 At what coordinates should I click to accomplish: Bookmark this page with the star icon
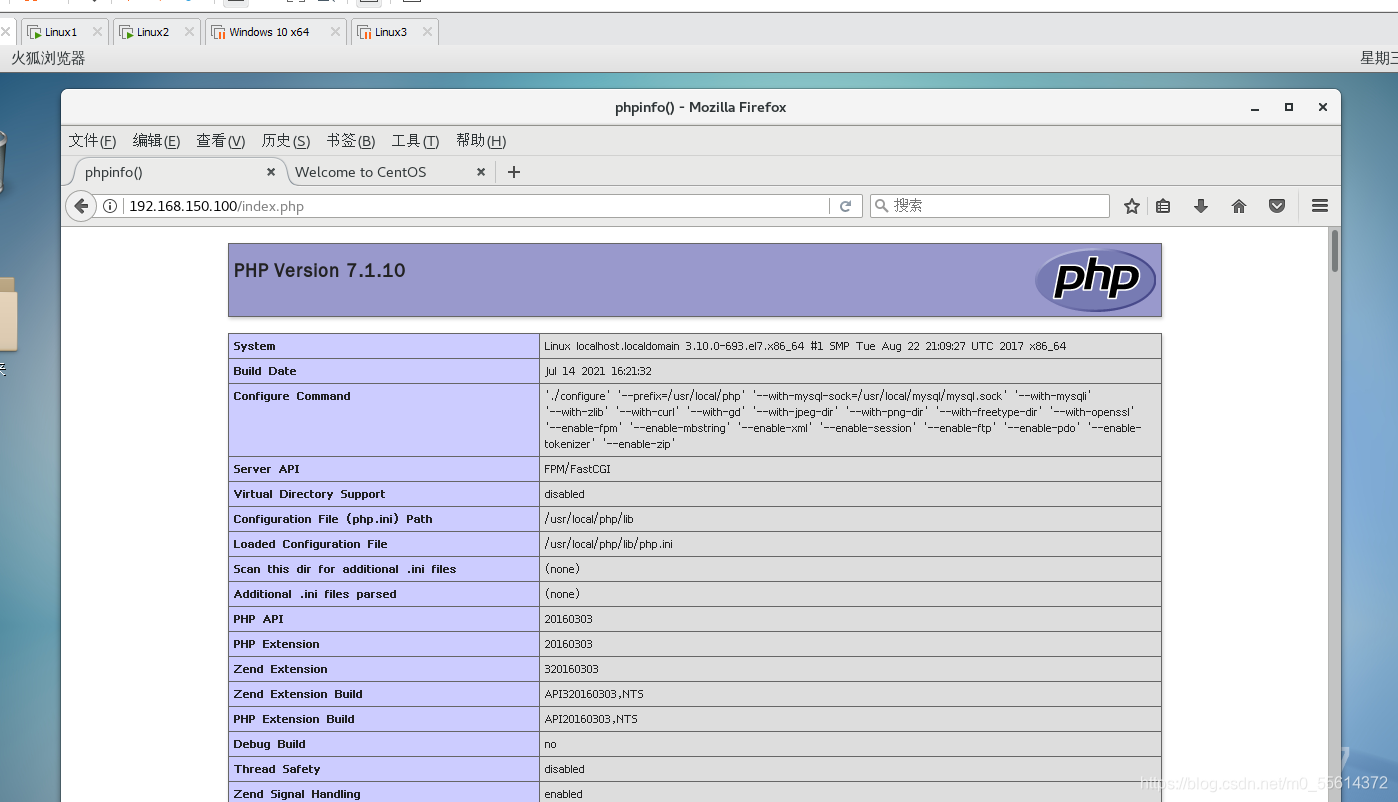[x=1131, y=206]
